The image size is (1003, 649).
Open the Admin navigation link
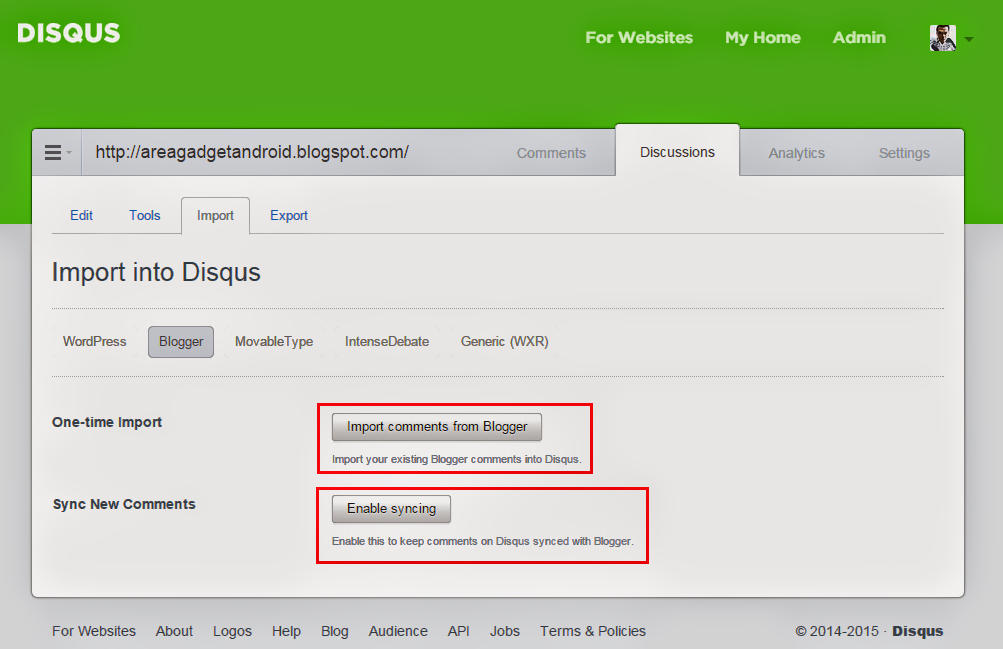[x=859, y=38]
